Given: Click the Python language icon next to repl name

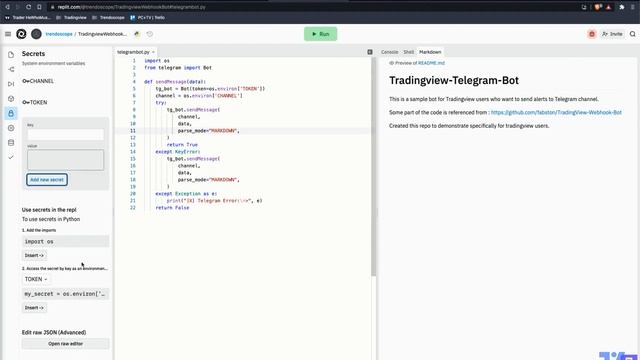Looking at the screenshot, I should (x=137, y=34).
